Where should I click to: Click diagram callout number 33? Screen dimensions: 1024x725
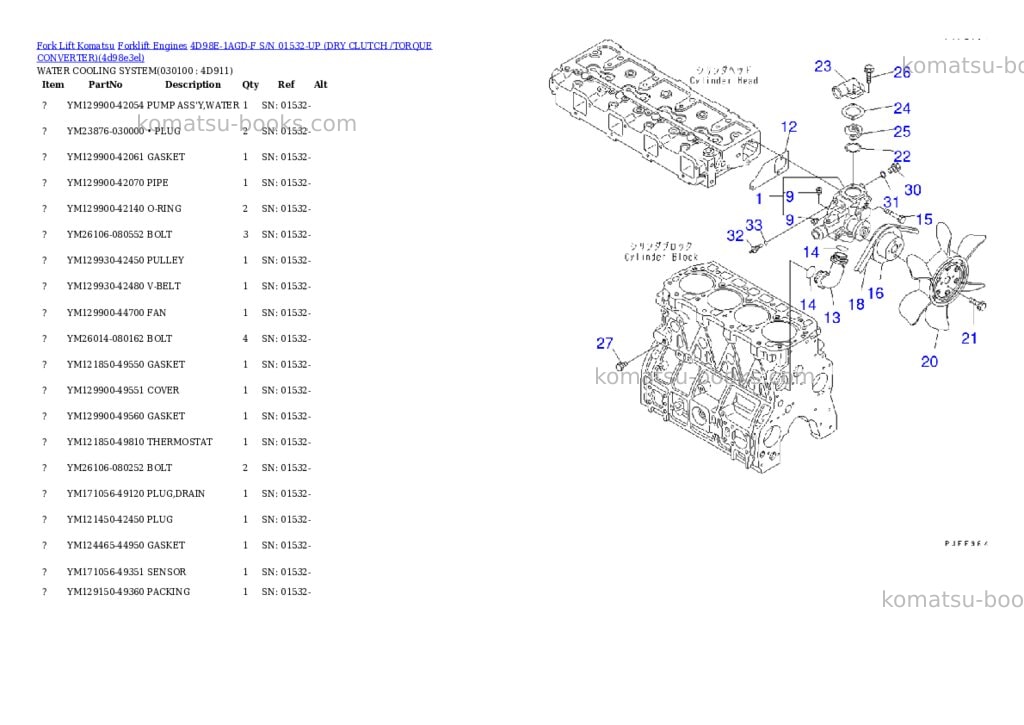tap(754, 225)
